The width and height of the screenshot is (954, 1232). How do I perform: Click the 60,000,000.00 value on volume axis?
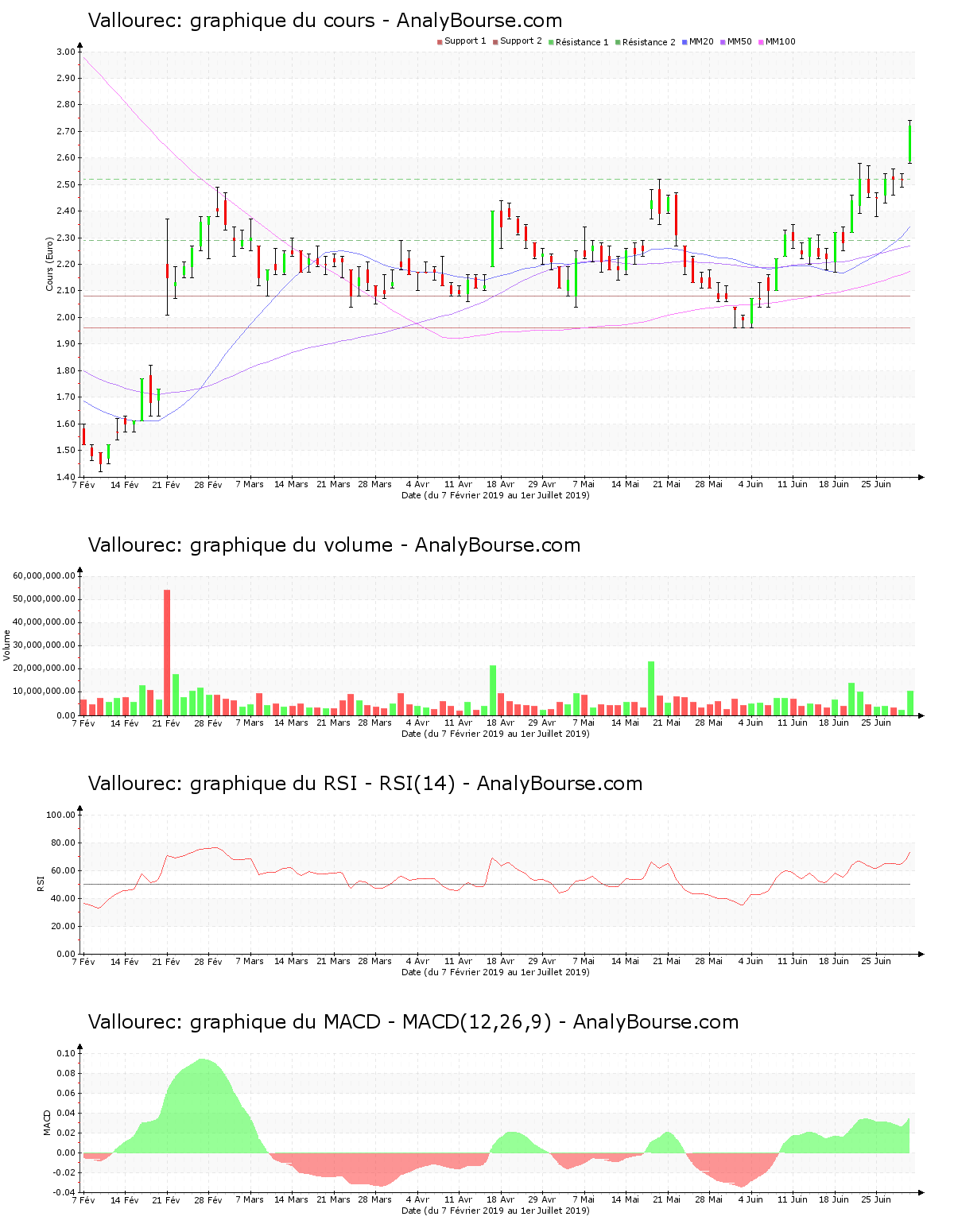point(44,575)
